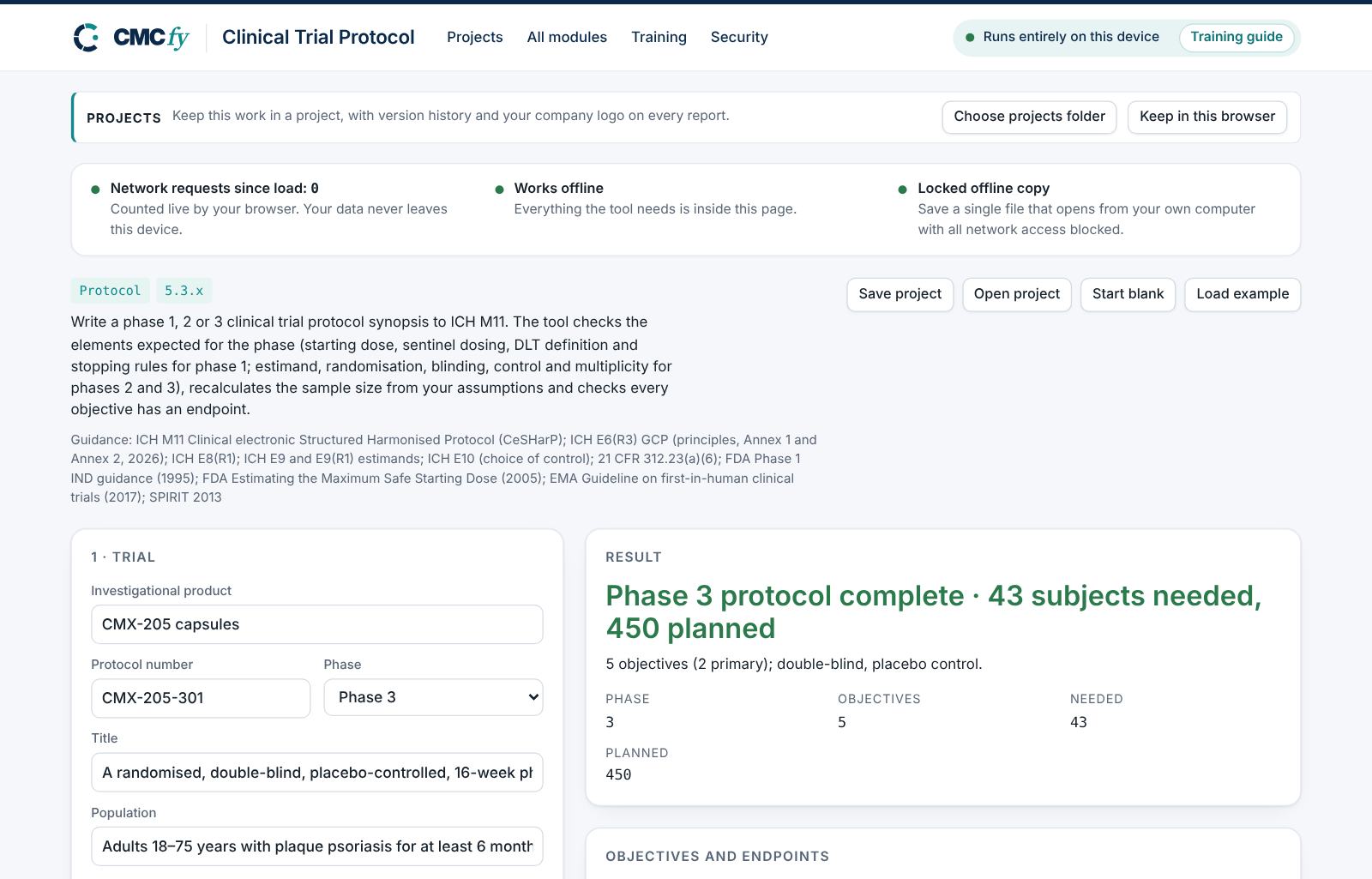Image resolution: width=1372 pixels, height=879 pixels.
Task: Click the 'Works offline' heading
Action: tap(559, 188)
